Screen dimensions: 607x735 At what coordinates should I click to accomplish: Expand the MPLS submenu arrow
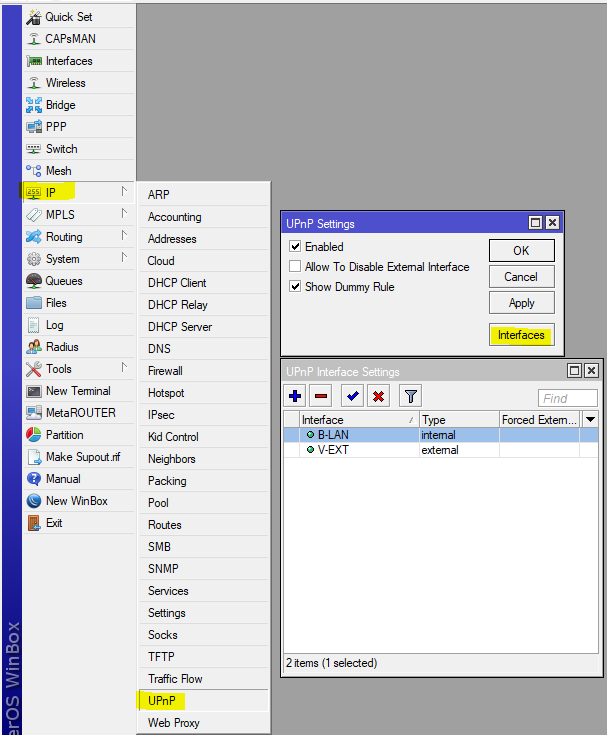(x=124, y=213)
